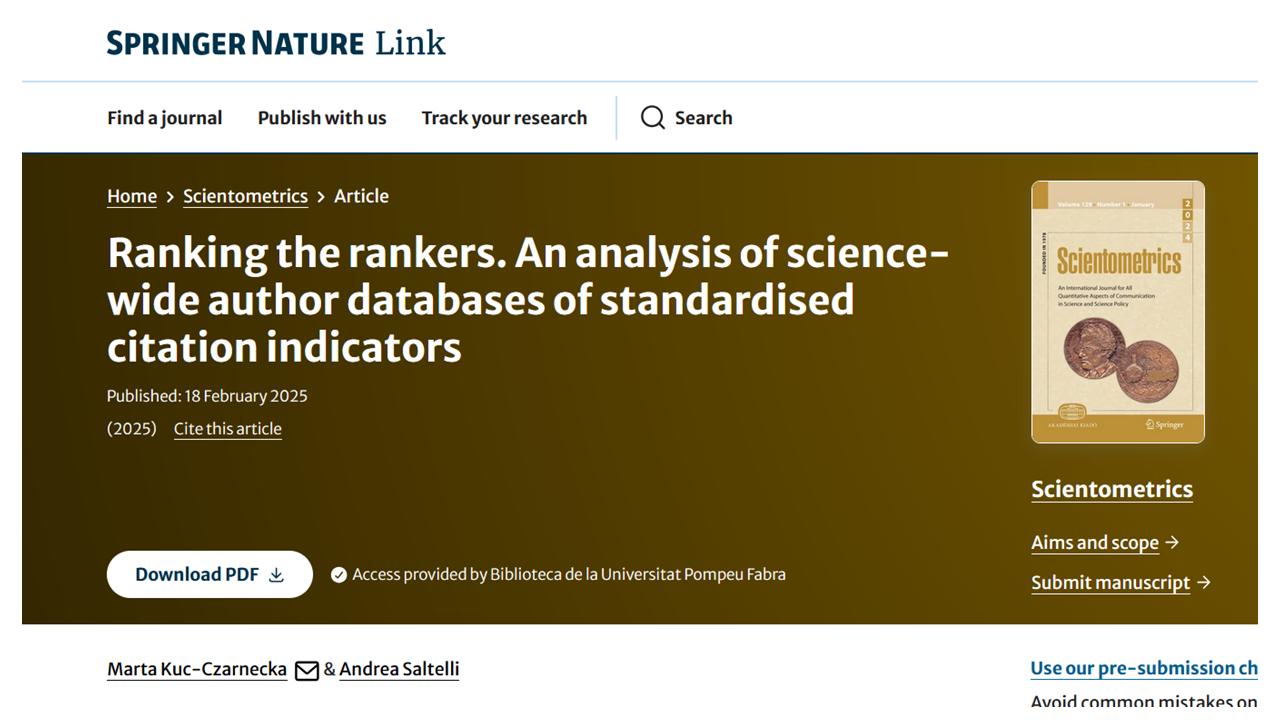The height and width of the screenshot is (720, 1280).
Task: Click the magnifying glass search icon
Action: 653,118
